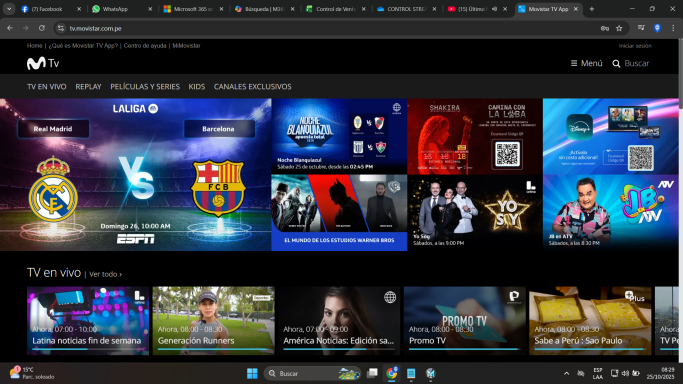The image size is (683, 384).
Task: Open the Windows Start button
Action: tap(252, 374)
